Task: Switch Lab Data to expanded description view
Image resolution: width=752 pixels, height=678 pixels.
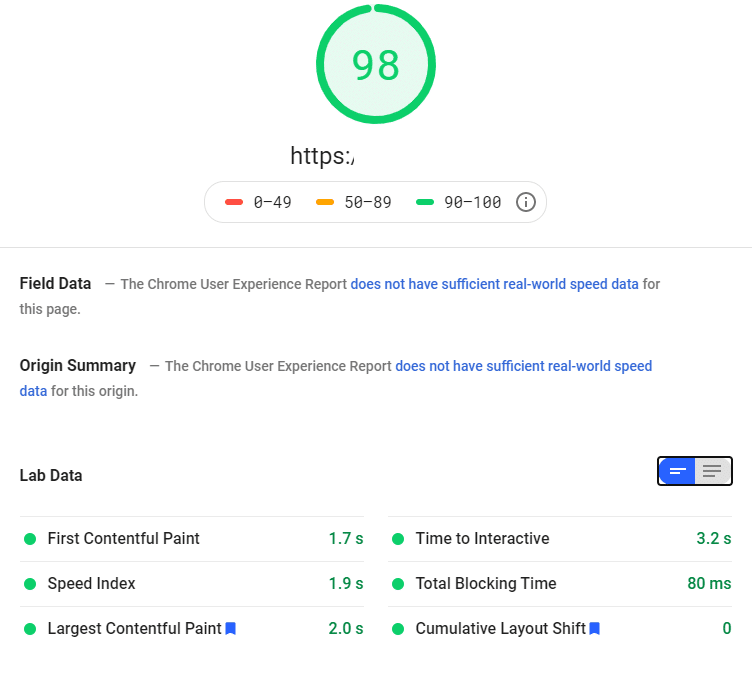Action: click(712, 471)
